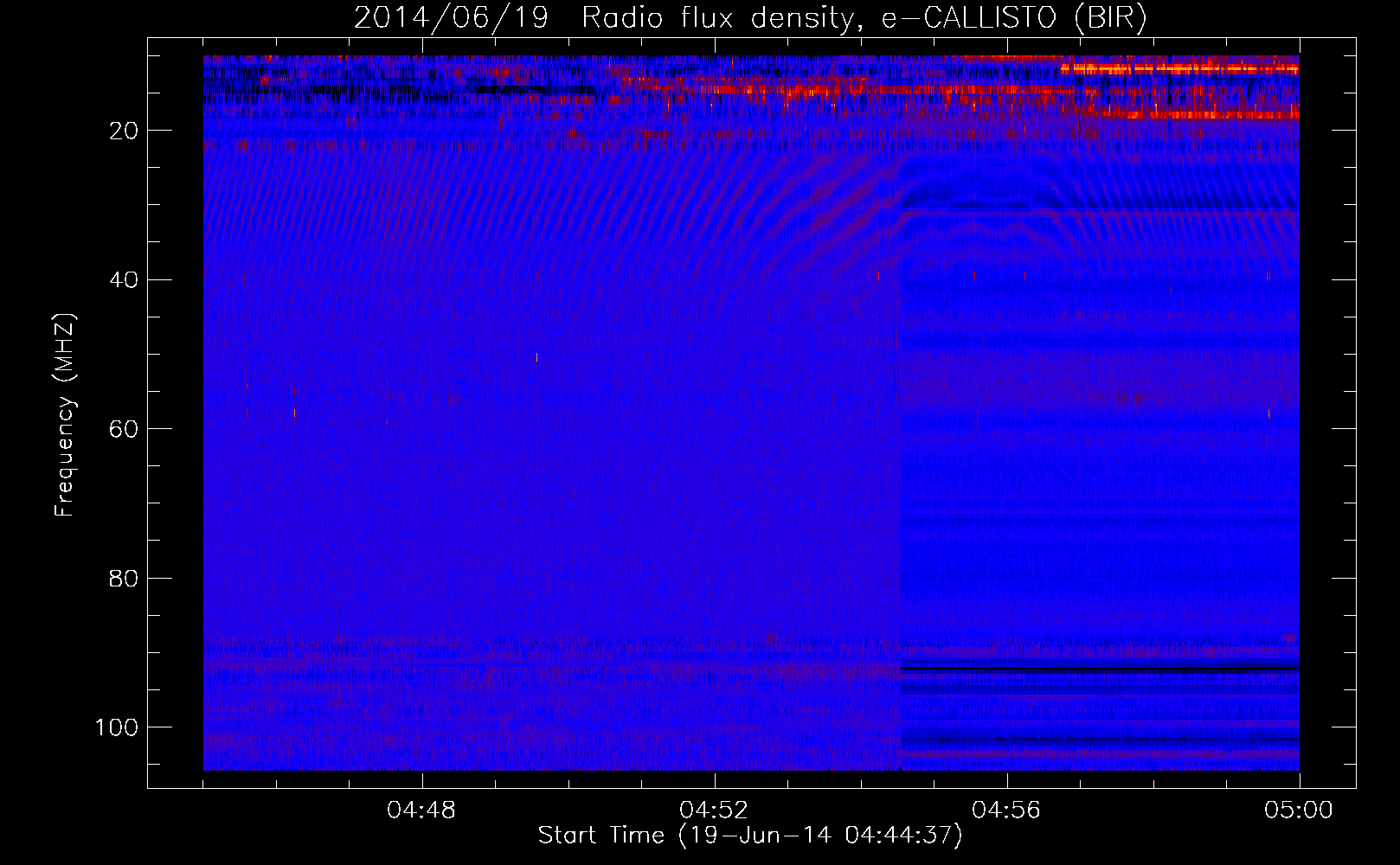Click the "80" frequency tick label
The image size is (1400, 865).
point(125,578)
